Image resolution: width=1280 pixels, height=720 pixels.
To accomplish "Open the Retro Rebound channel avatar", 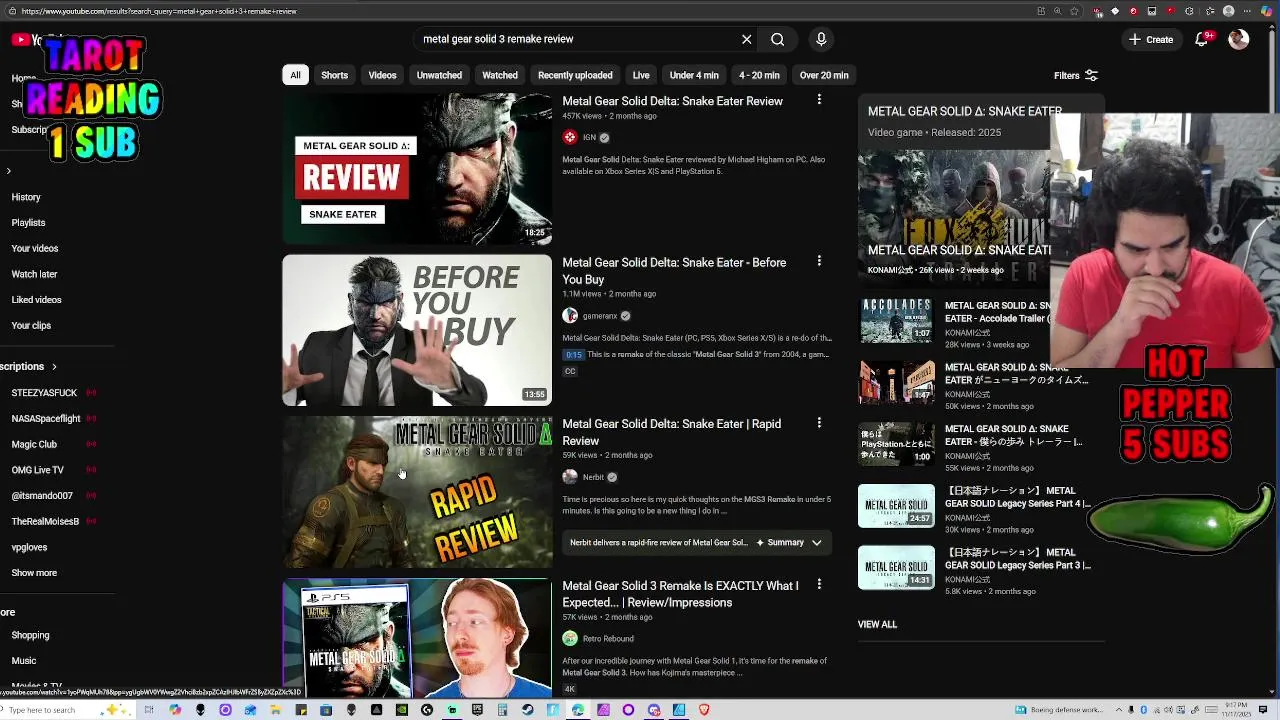I will point(570,638).
